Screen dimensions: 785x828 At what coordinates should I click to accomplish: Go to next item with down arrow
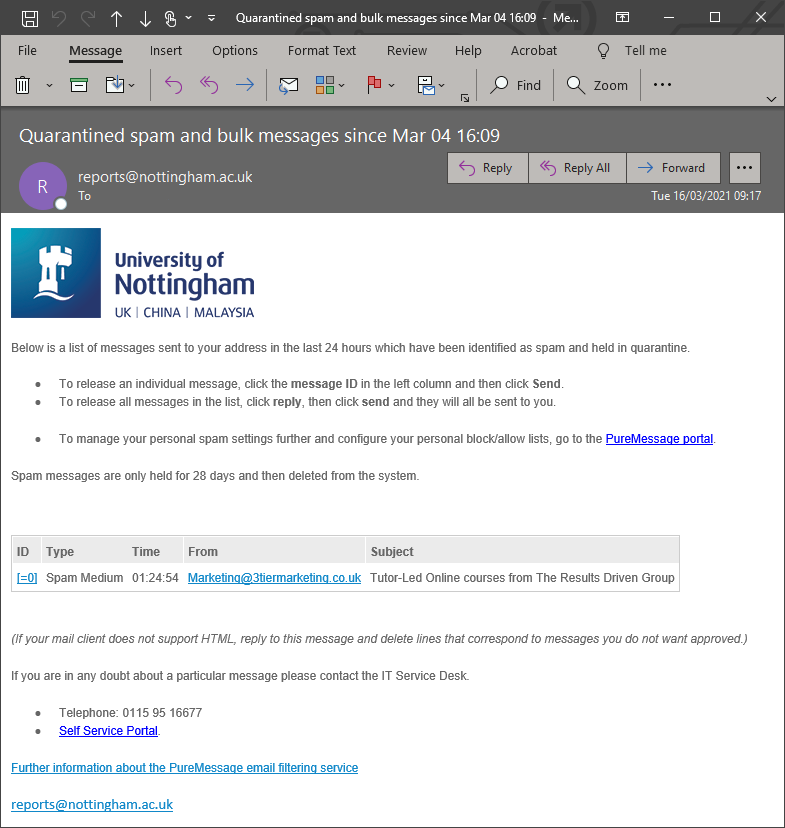tap(146, 18)
